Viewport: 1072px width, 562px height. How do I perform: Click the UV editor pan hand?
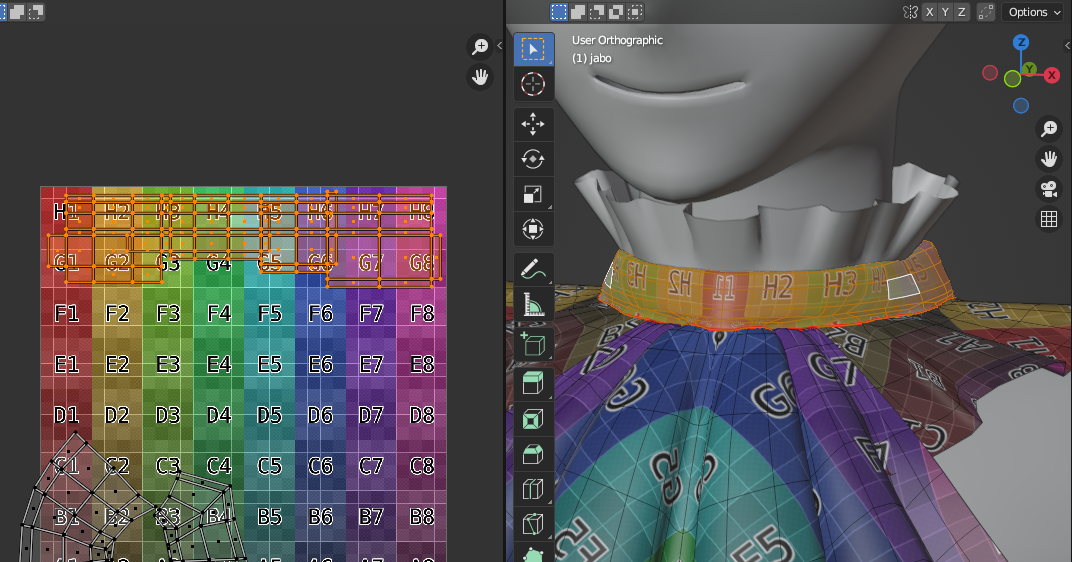pyautogui.click(x=481, y=77)
